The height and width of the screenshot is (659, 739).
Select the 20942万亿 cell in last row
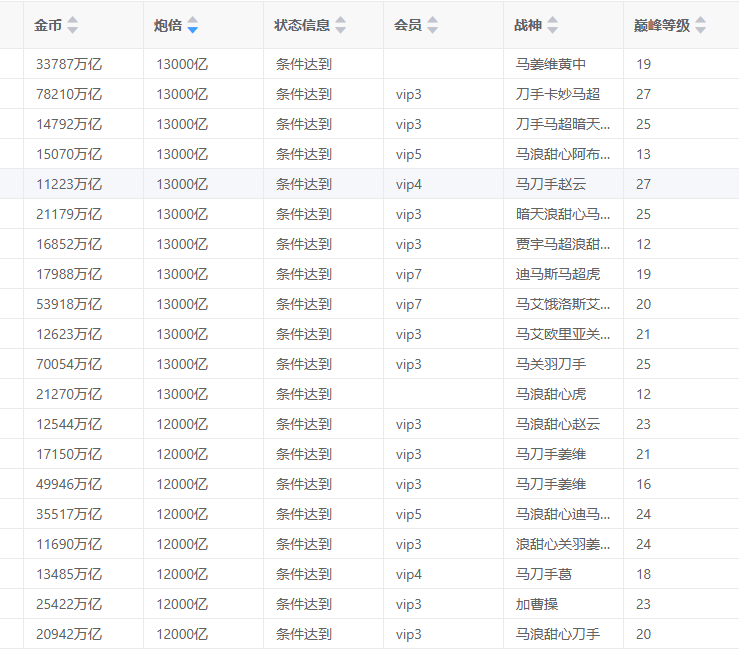[x=69, y=634]
